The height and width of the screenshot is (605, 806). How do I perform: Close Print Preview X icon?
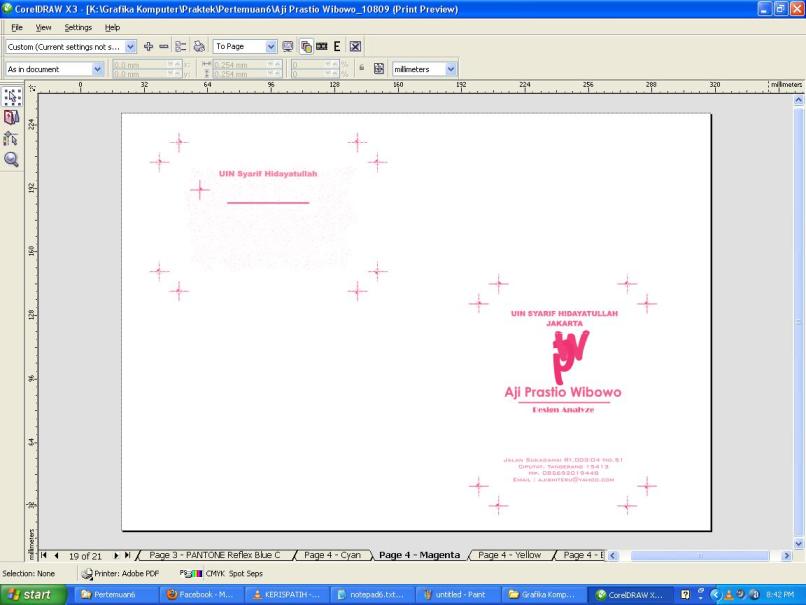(355, 47)
